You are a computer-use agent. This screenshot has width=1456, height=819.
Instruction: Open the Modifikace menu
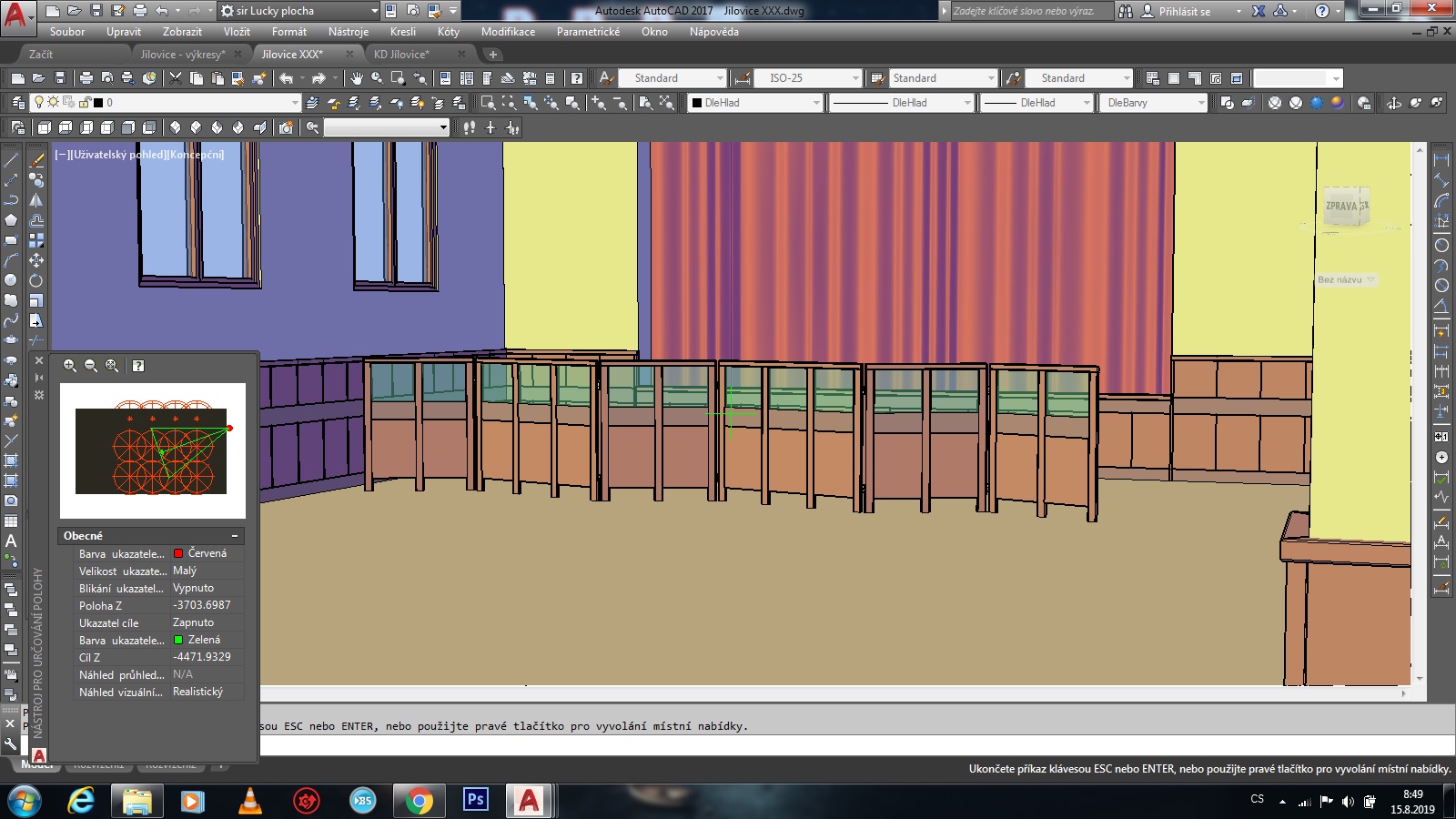(x=508, y=32)
